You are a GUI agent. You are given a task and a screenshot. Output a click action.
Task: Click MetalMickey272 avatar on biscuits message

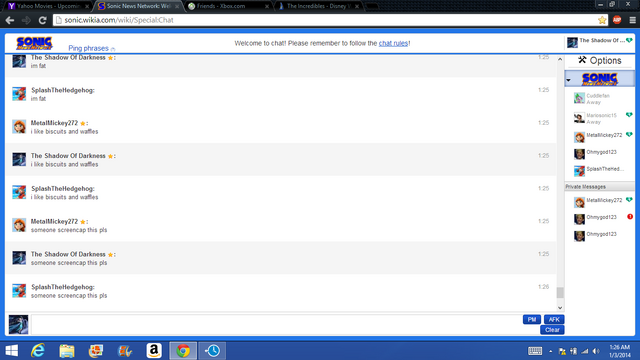tap(19, 127)
